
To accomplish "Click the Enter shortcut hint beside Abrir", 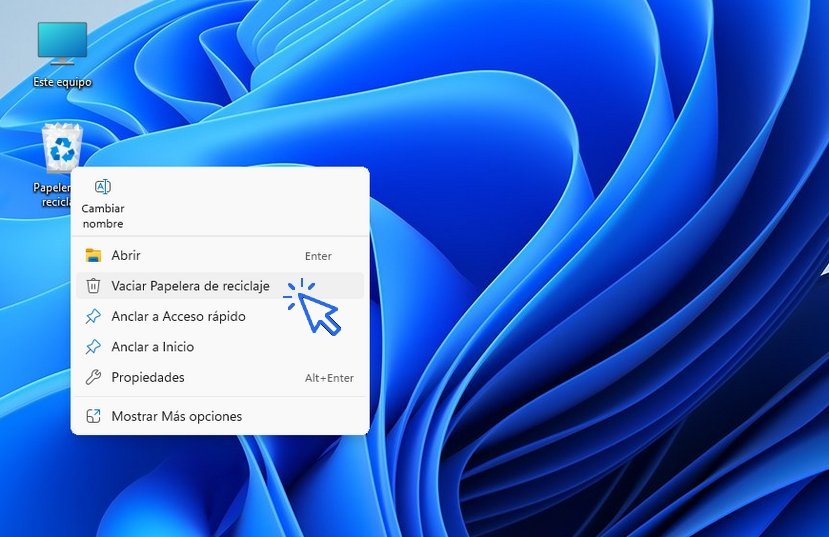I will pos(318,256).
